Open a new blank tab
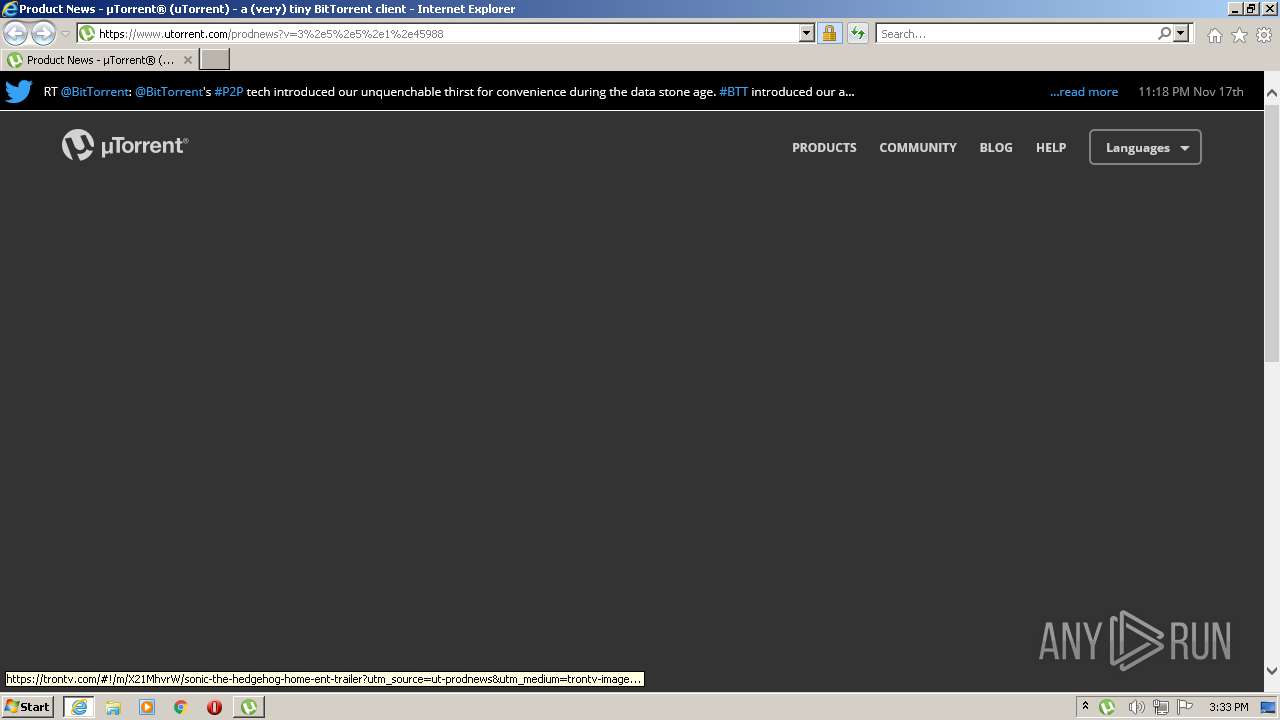 [x=215, y=60]
